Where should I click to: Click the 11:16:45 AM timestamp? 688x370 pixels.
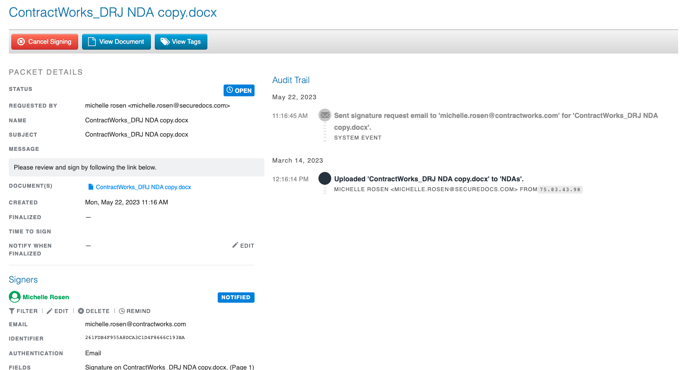coord(290,116)
